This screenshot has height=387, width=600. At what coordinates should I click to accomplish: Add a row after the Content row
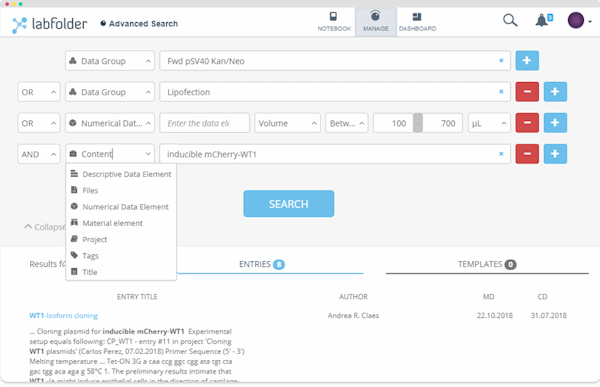tap(555, 153)
